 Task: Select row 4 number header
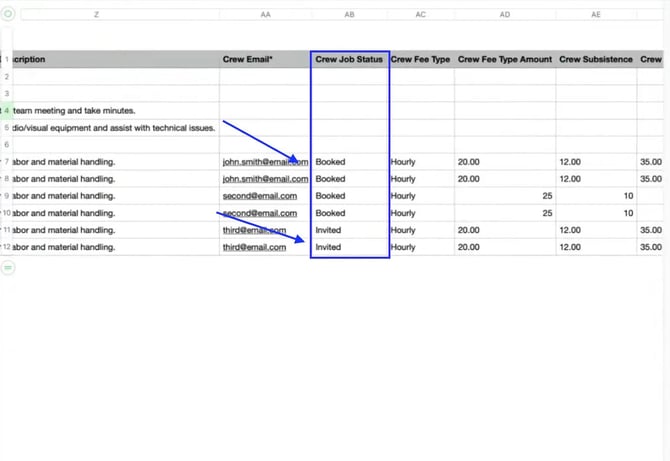click(7, 110)
